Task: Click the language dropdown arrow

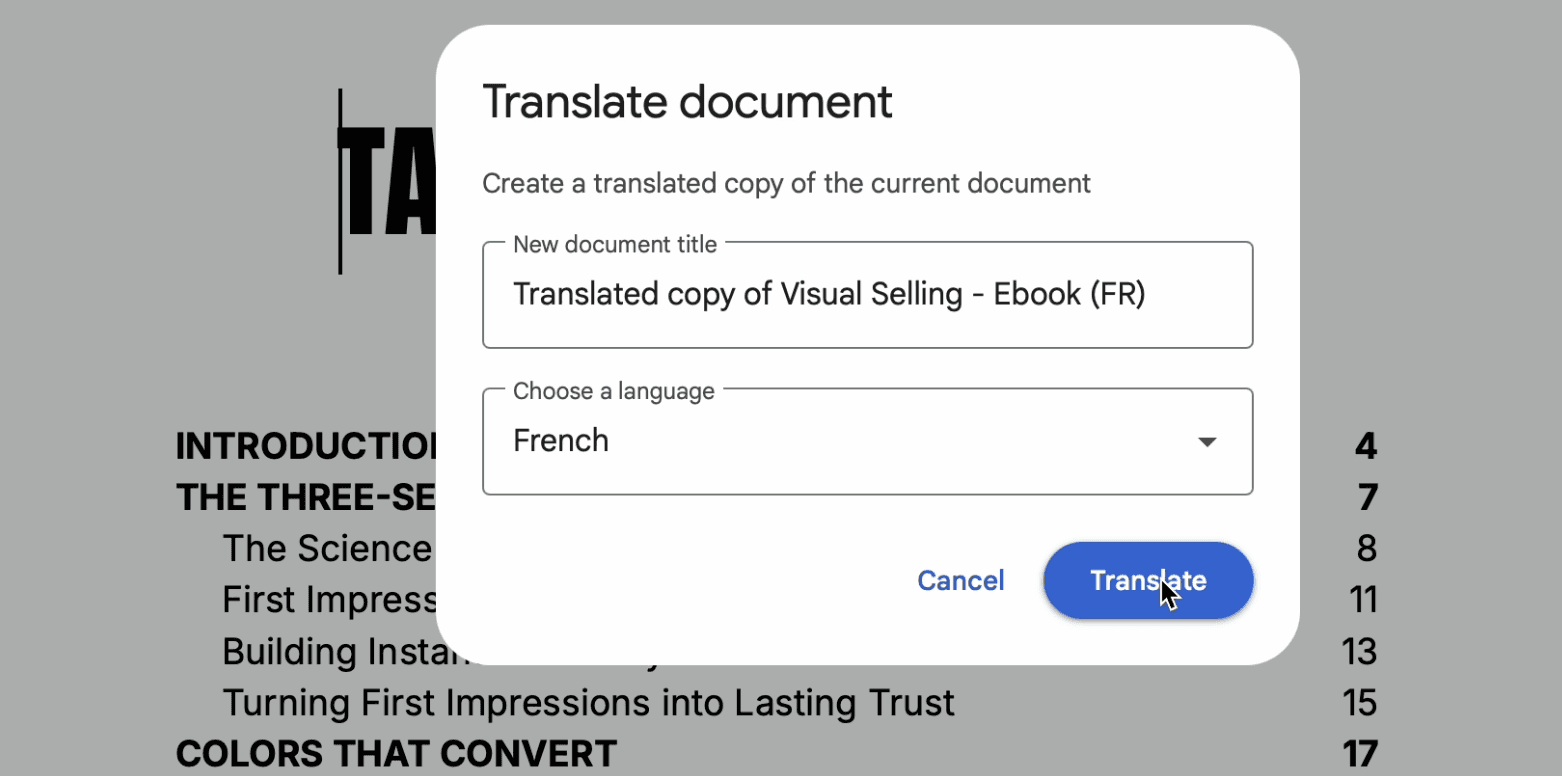Action: click(1207, 442)
